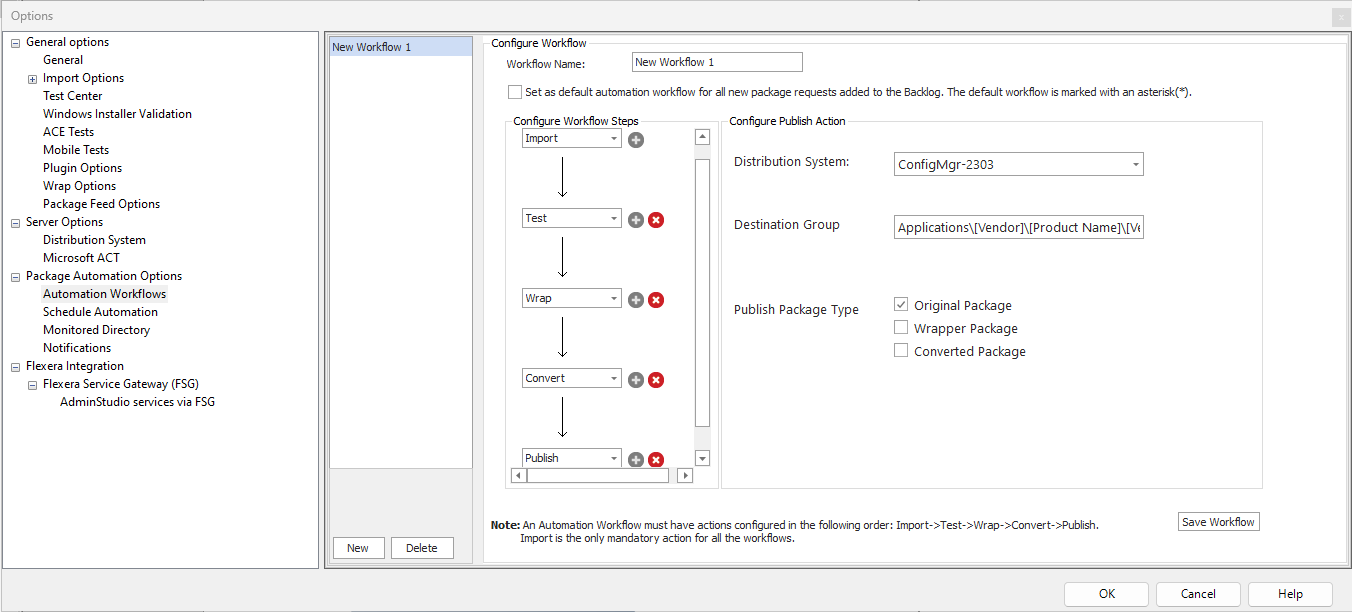The image size is (1352, 612).
Task: Add a step after Import
Action: point(636,140)
